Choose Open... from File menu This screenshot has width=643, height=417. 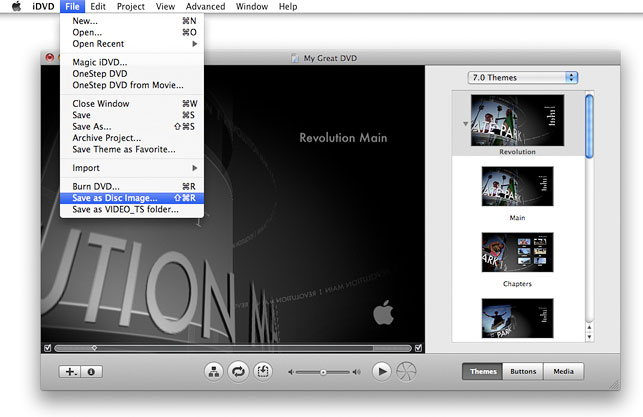click(132, 32)
